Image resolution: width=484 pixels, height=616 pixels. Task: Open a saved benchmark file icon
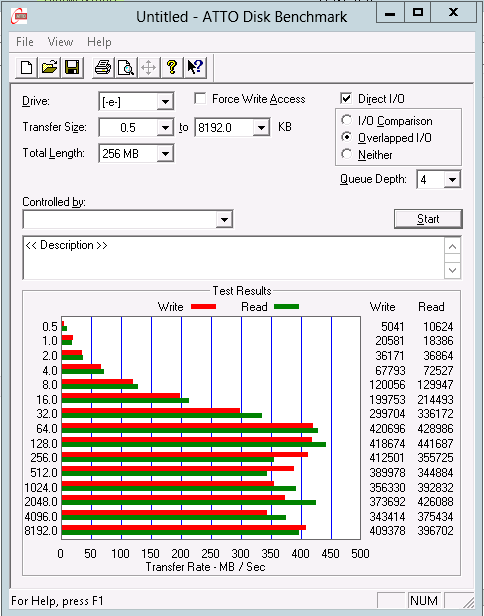pyautogui.click(x=50, y=67)
